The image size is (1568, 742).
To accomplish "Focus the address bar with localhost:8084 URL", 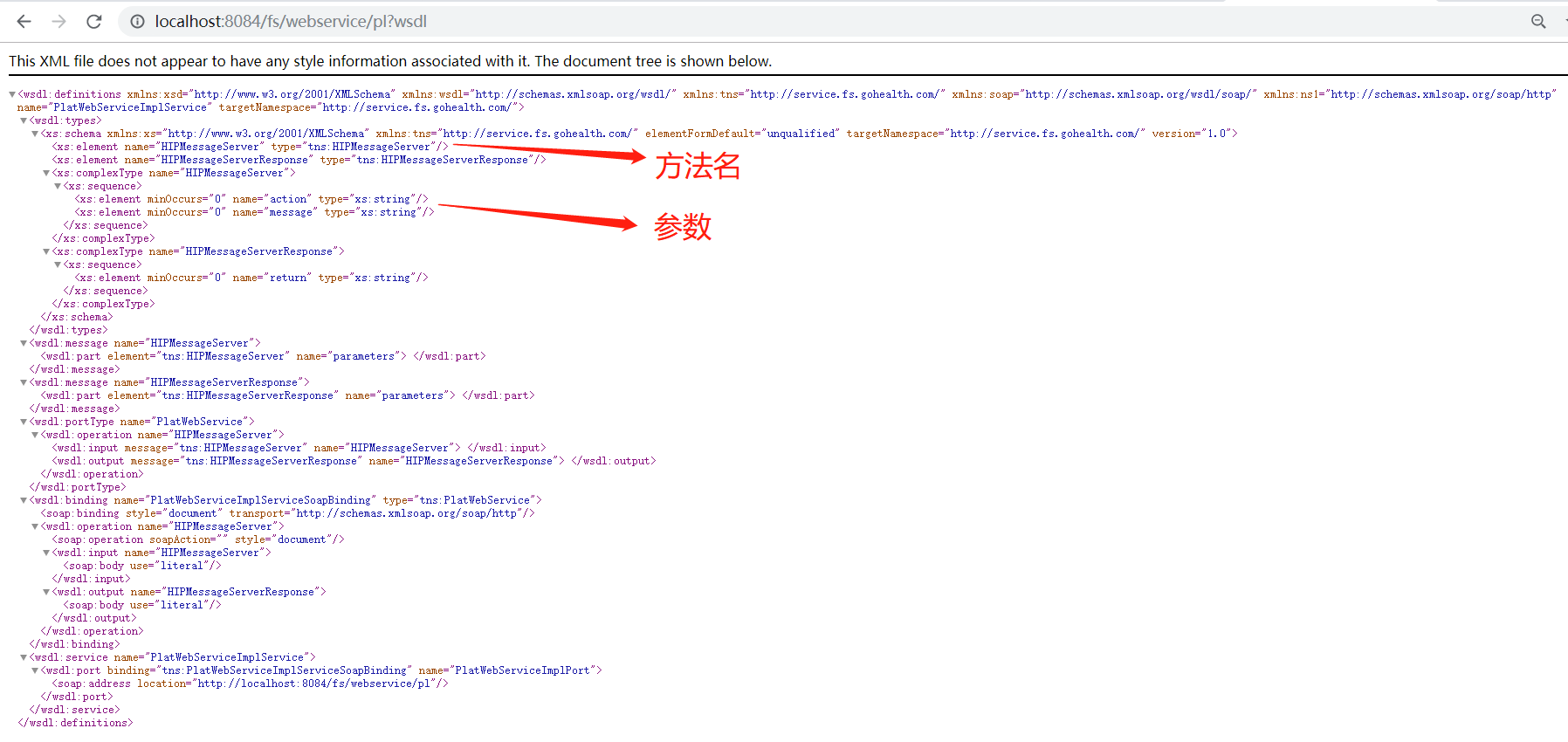I will [821, 21].
